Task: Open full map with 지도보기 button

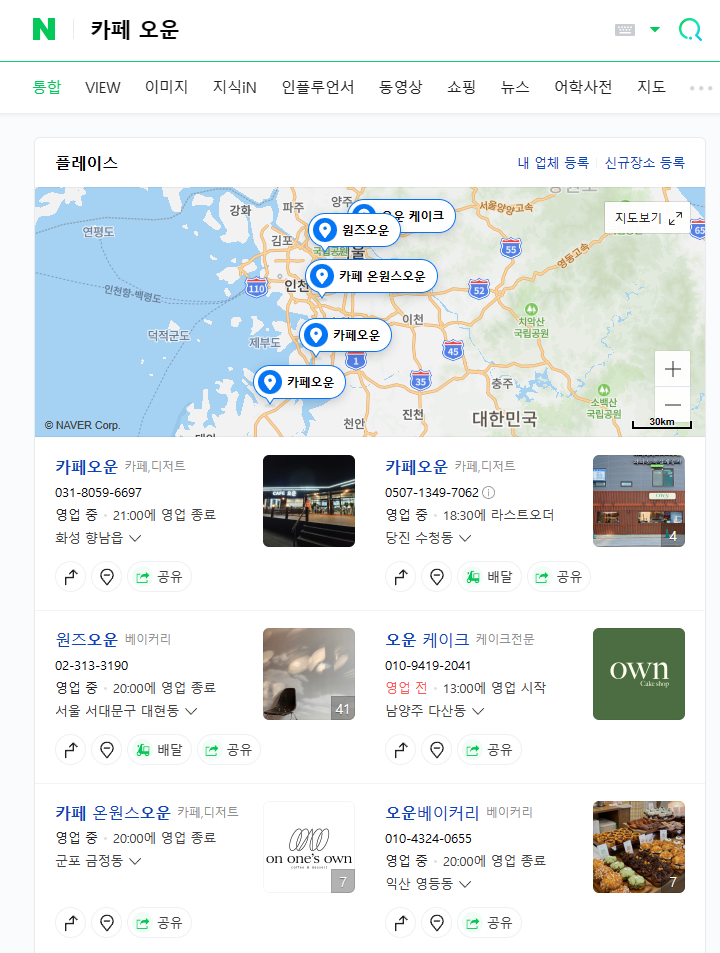Action: coord(648,218)
